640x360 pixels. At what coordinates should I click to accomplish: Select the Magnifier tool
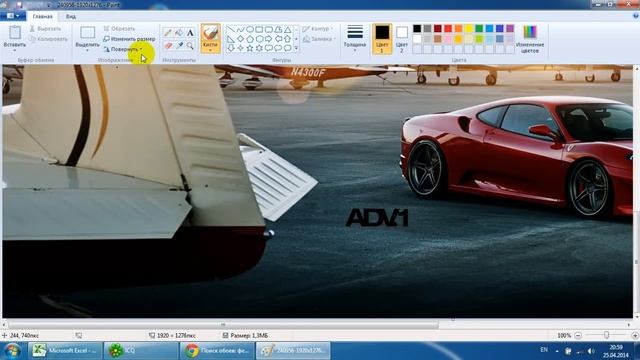click(x=190, y=46)
